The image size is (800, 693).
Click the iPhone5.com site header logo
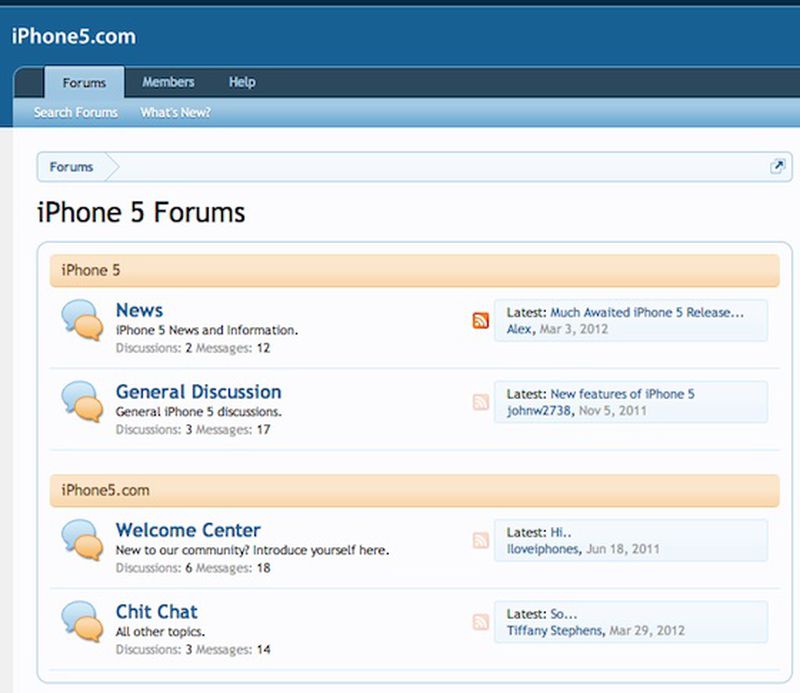click(74, 35)
